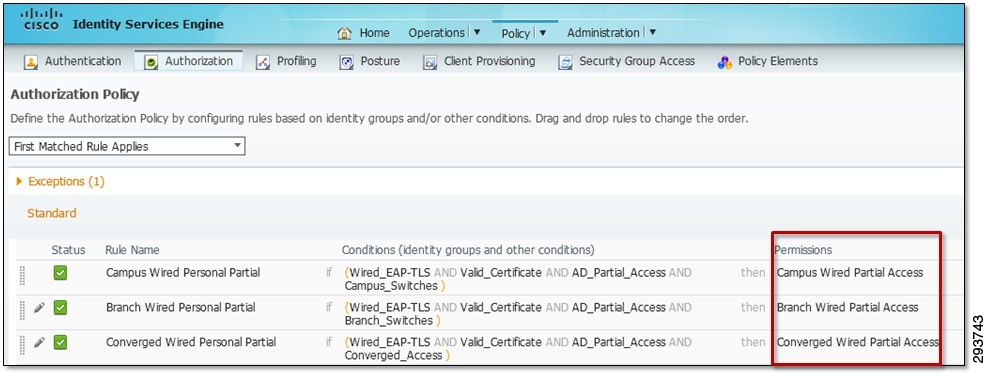Grab drag handle of Converged Wired rule
Image resolution: width=991 pixels, height=375 pixels.
tap(22, 345)
